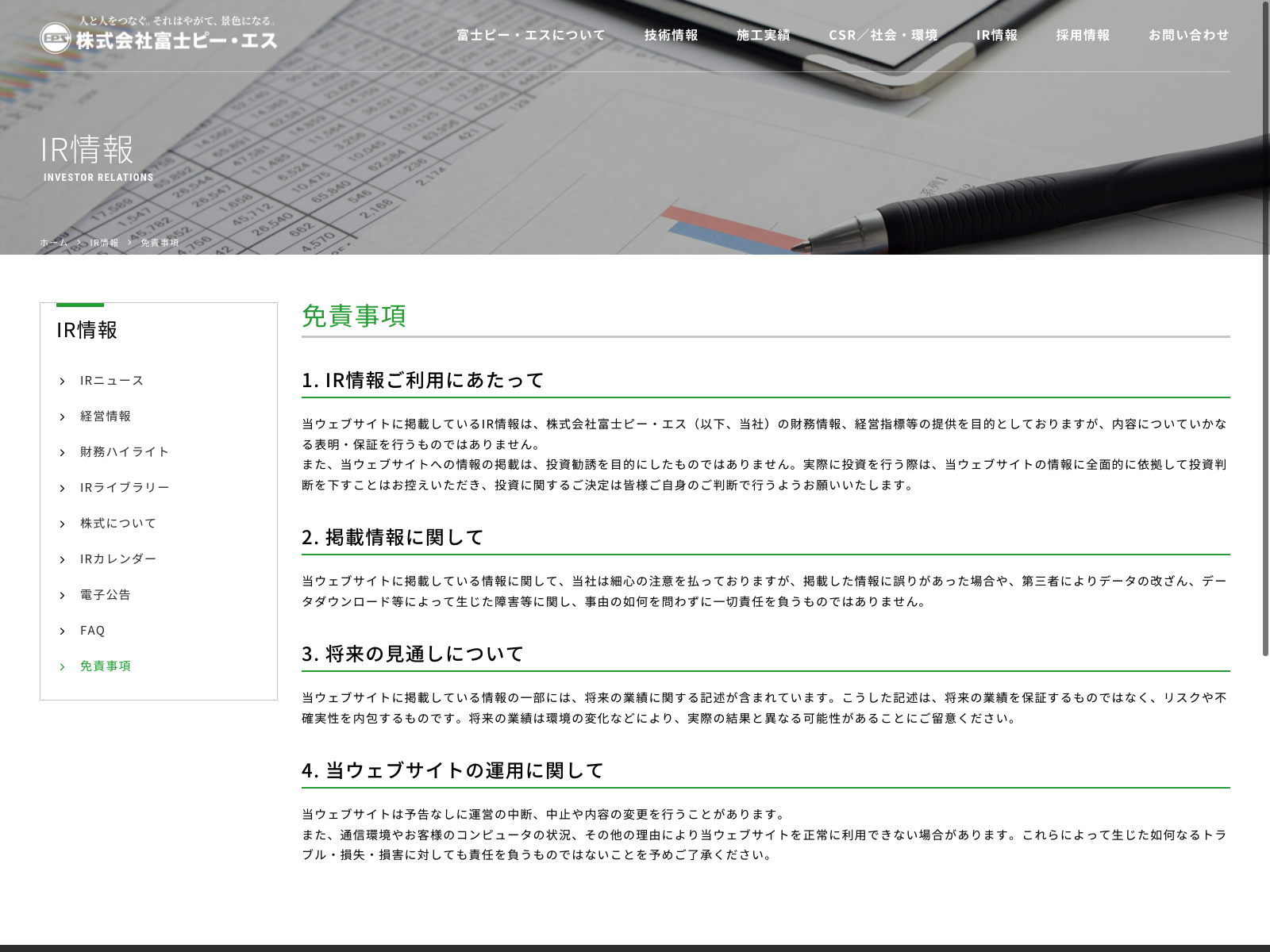Open the 技術情報 navigation item

pos(671,35)
